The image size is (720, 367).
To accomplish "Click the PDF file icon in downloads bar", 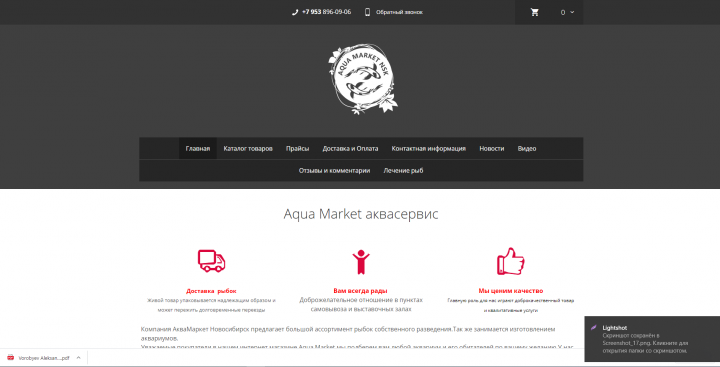I will pos(11,358).
